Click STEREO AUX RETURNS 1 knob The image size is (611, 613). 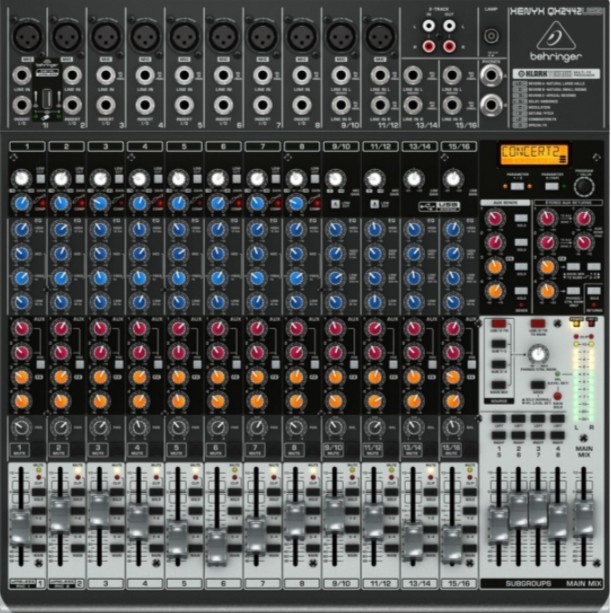(547, 218)
